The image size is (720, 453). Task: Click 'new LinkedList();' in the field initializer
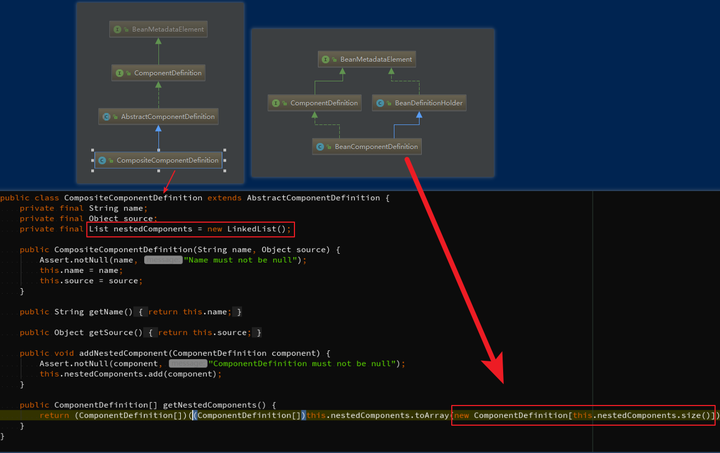coord(249,229)
